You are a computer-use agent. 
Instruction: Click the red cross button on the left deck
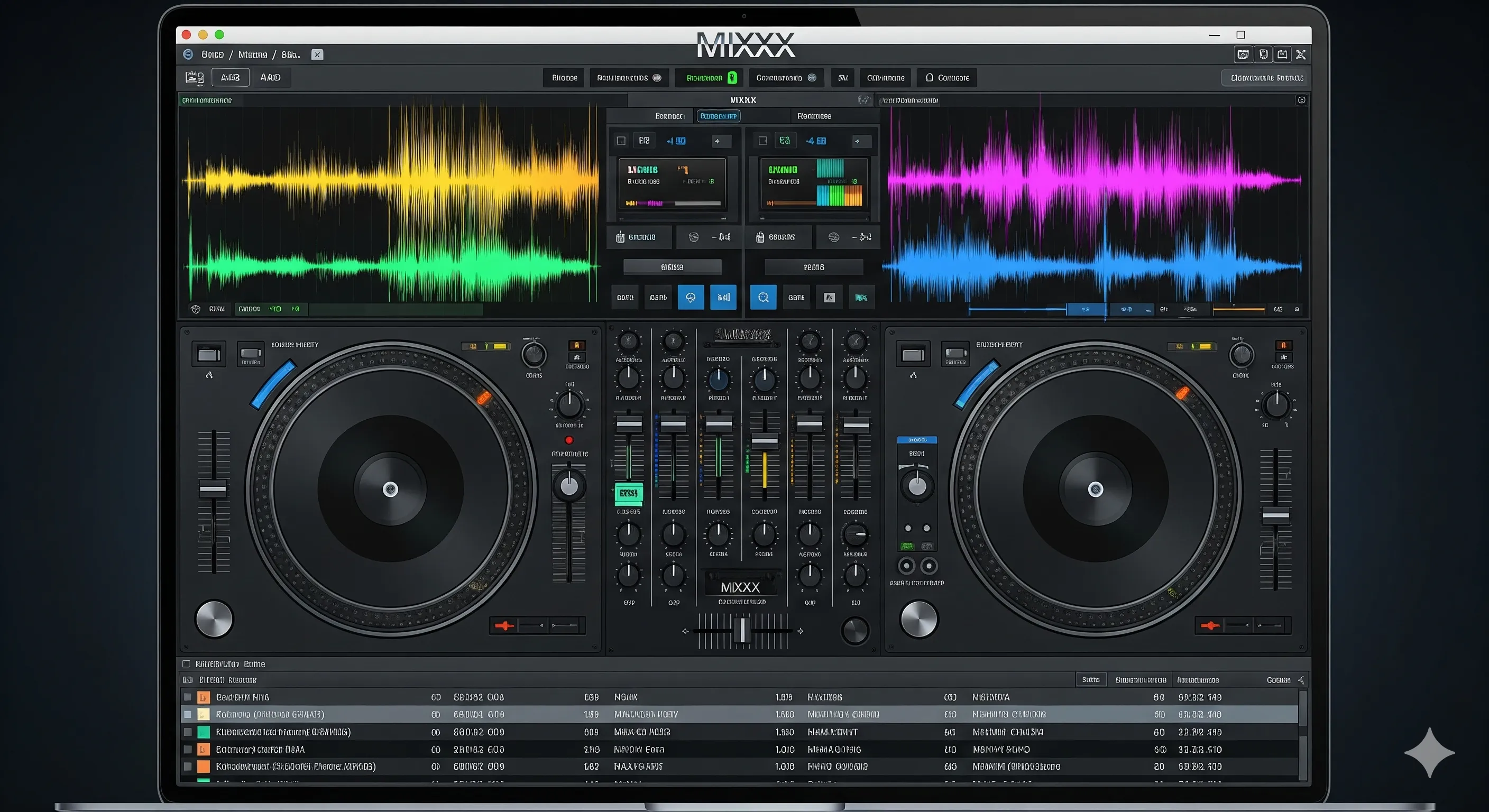click(x=504, y=625)
